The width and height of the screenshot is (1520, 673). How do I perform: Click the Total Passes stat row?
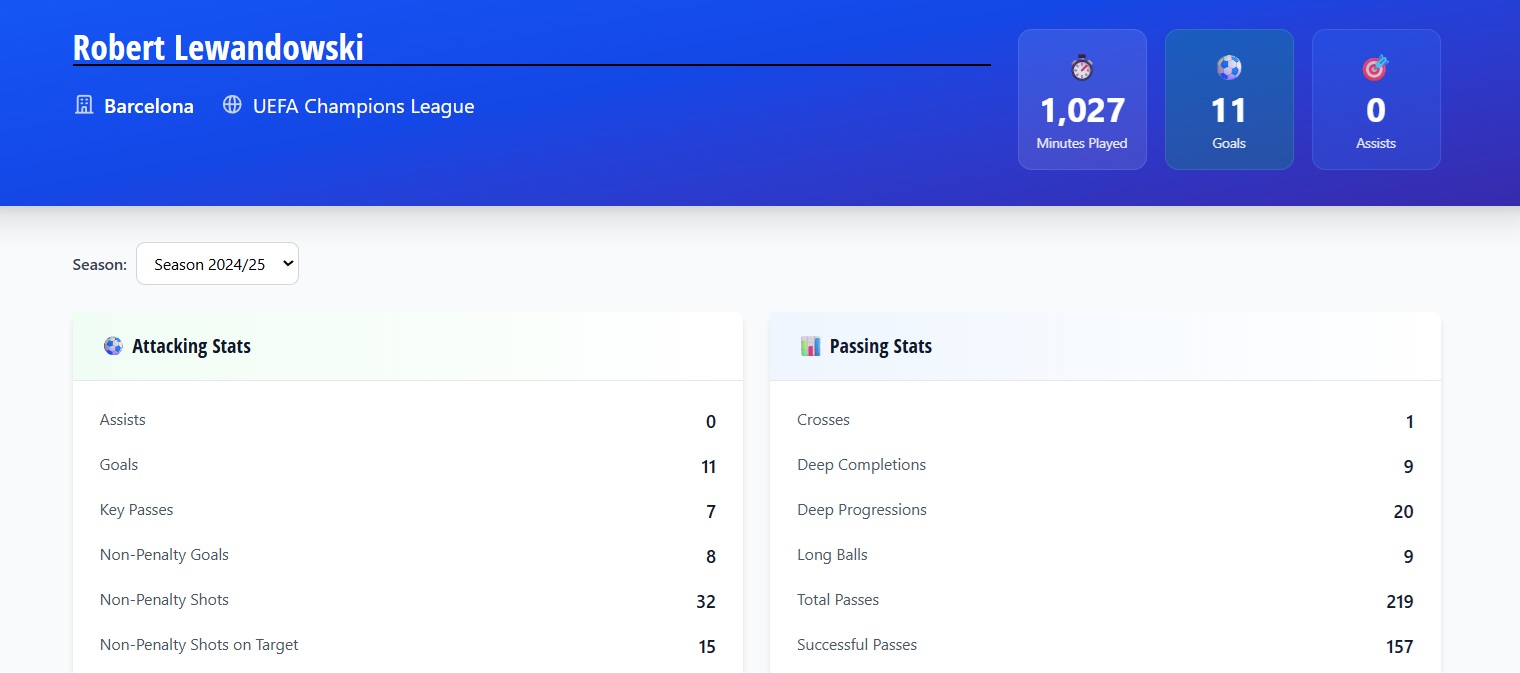tap(1104, 600)
